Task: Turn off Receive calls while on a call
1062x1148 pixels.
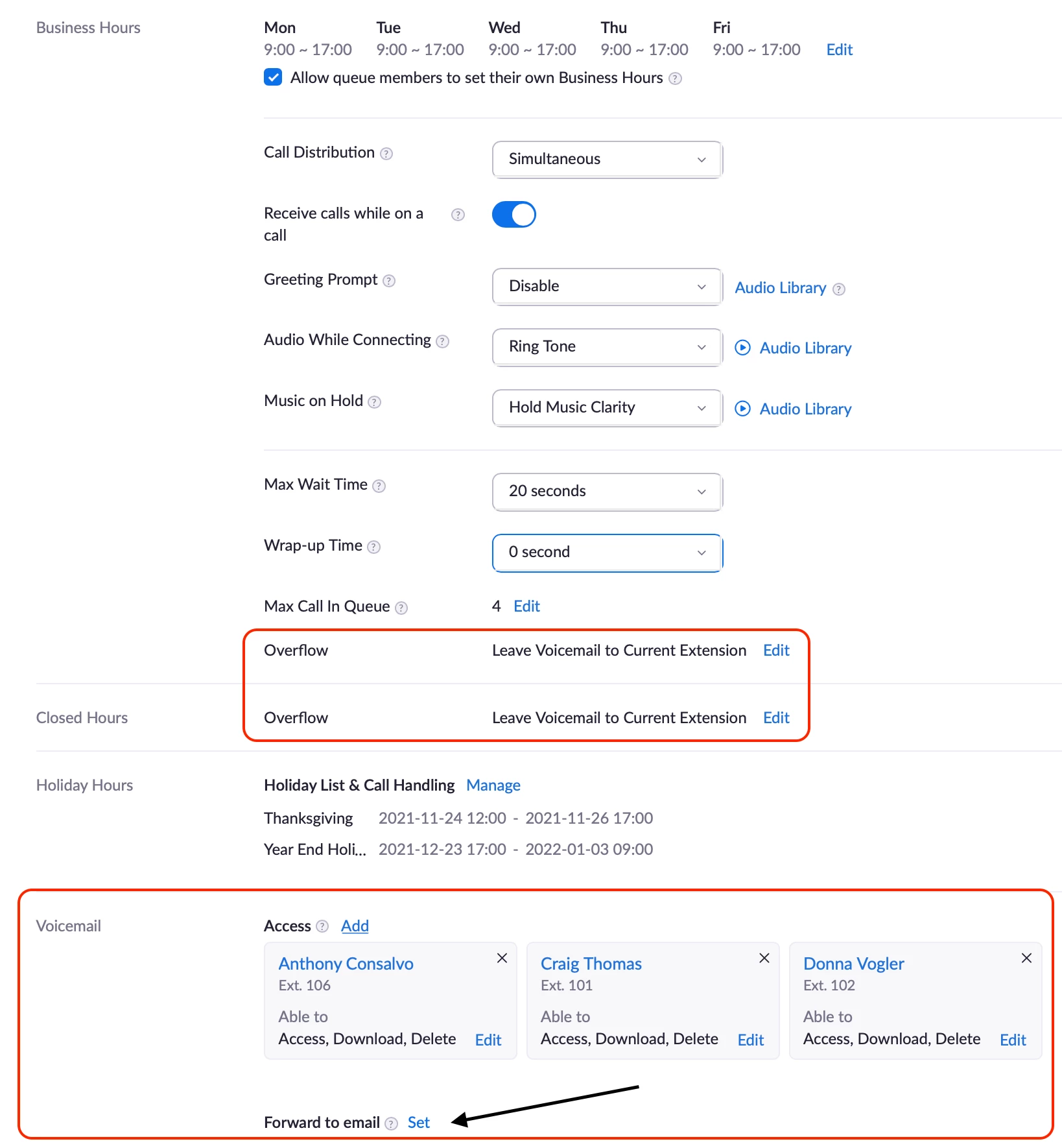Action: 514,215
